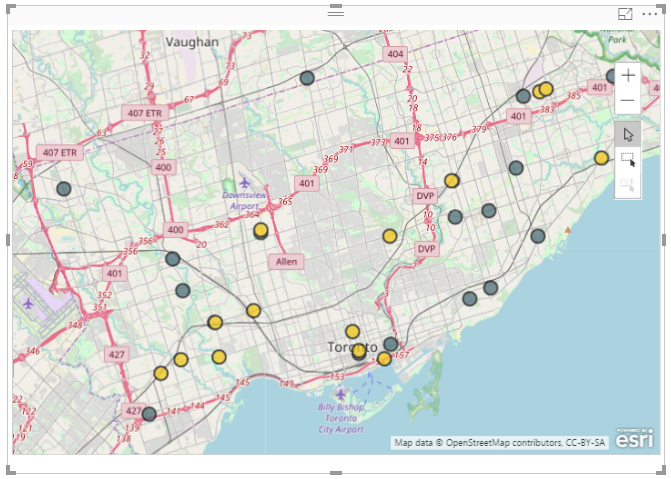Click the 404 highway shield
This screenshot has width=671, height=479.
click(395, 54)
